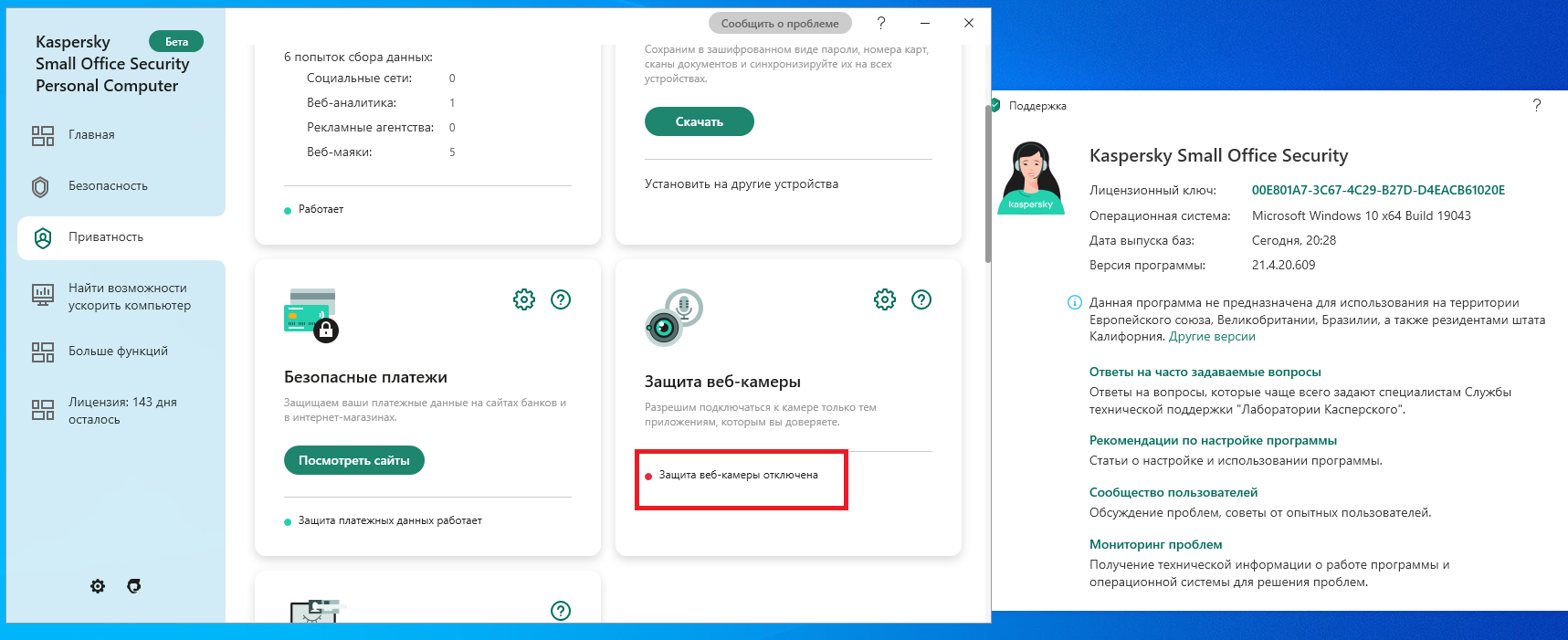The image size is (1568, 640).
Task: Open the Мониторинг проблем link
Action: click(1156, 544)
